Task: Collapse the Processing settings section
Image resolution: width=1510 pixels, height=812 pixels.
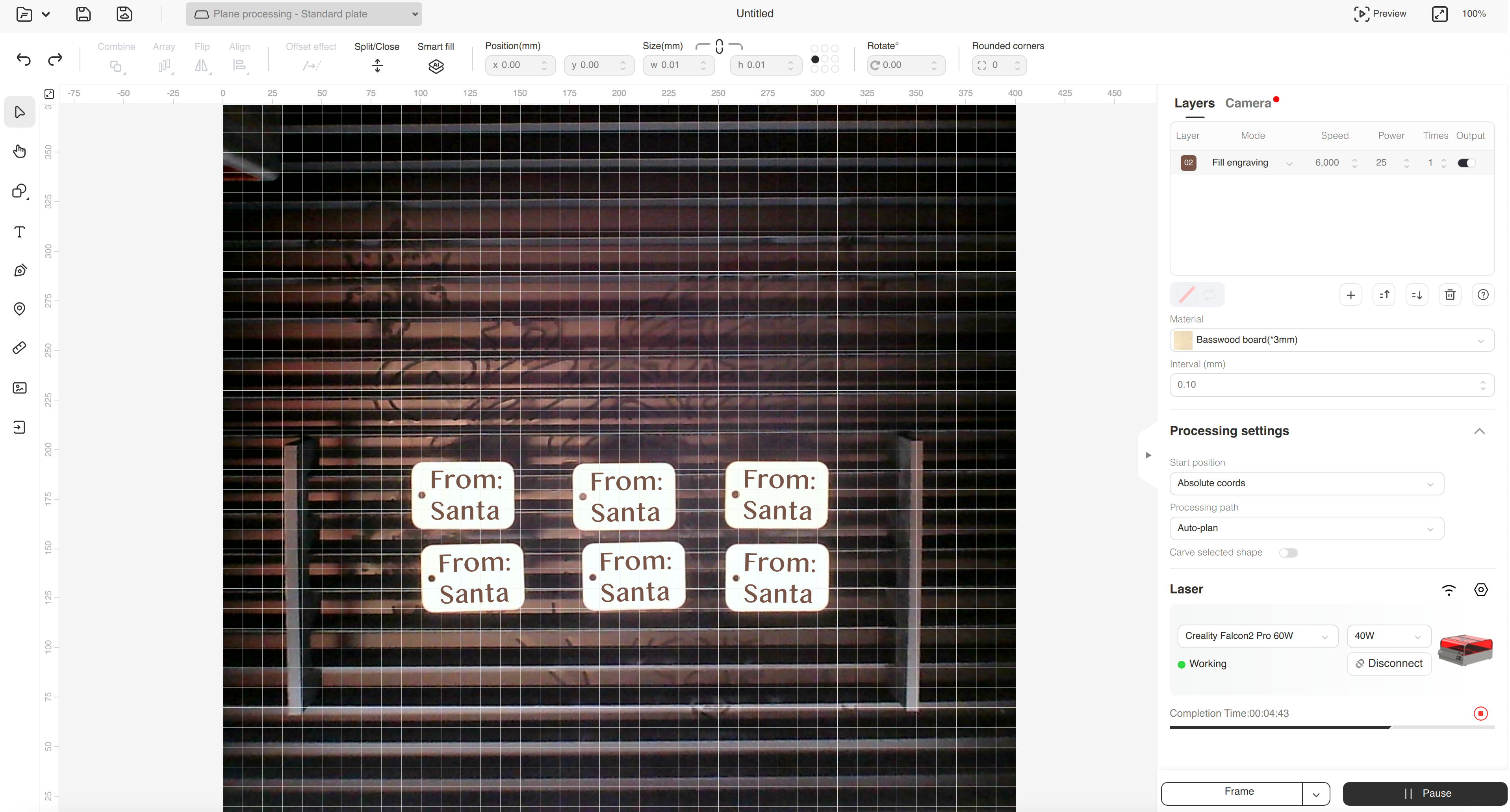Action: coord(1479,431)
